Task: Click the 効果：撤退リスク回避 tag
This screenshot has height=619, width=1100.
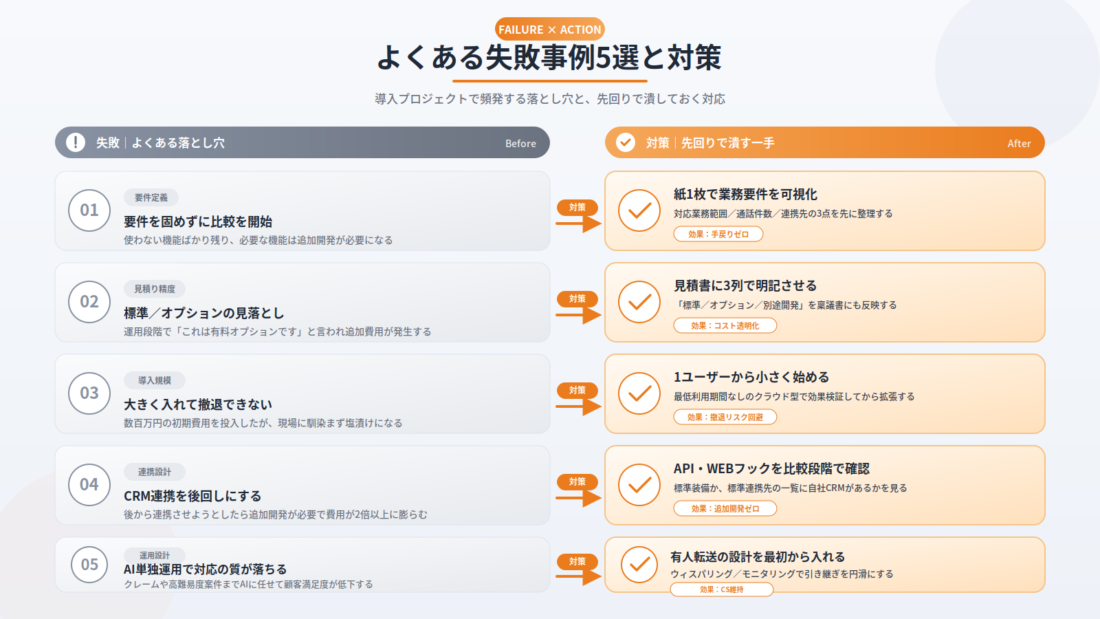Action: pyautogui.click(x=725, y=417)
